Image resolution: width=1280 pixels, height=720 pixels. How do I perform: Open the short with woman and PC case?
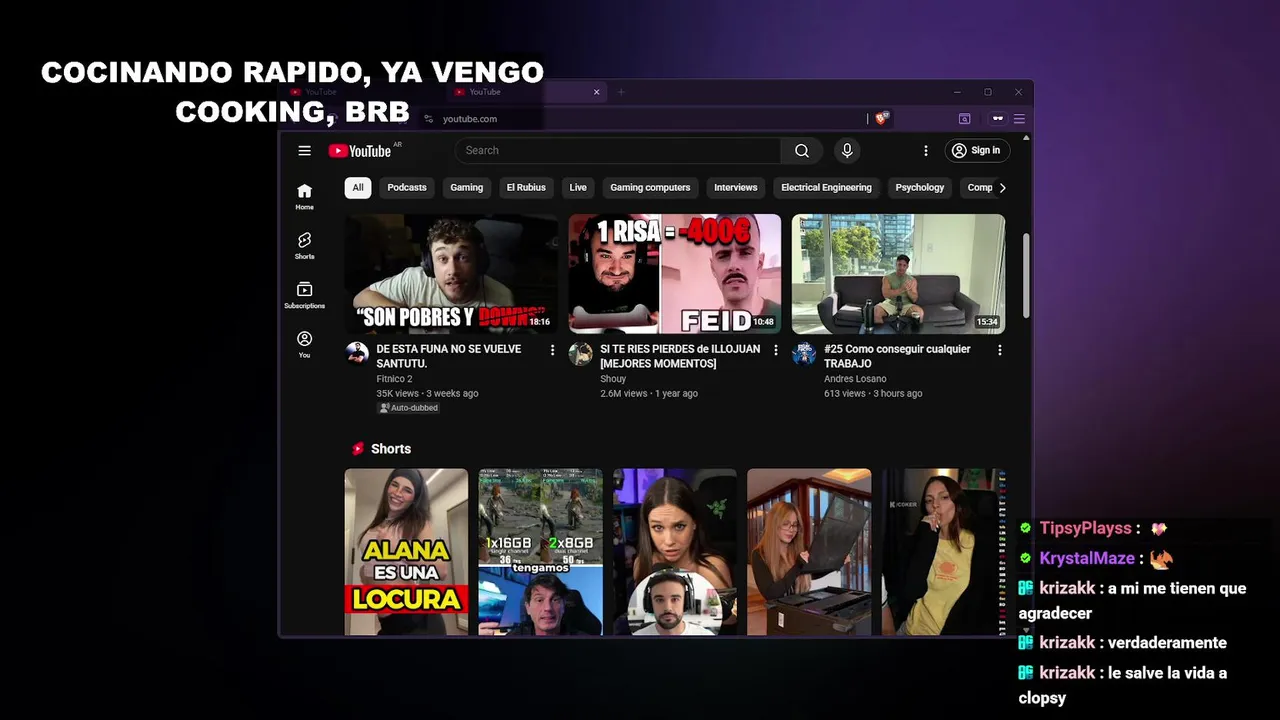[809, 552]
